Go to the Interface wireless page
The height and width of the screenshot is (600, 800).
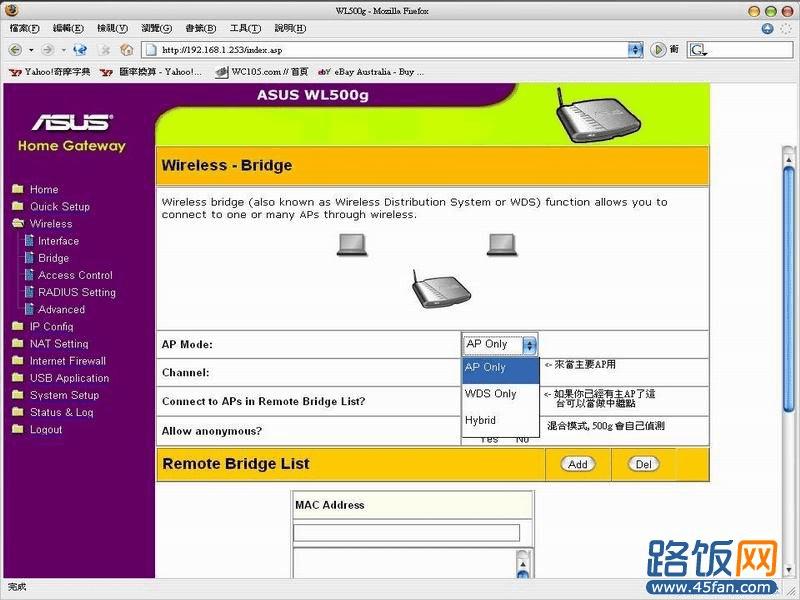coord(58,241)
